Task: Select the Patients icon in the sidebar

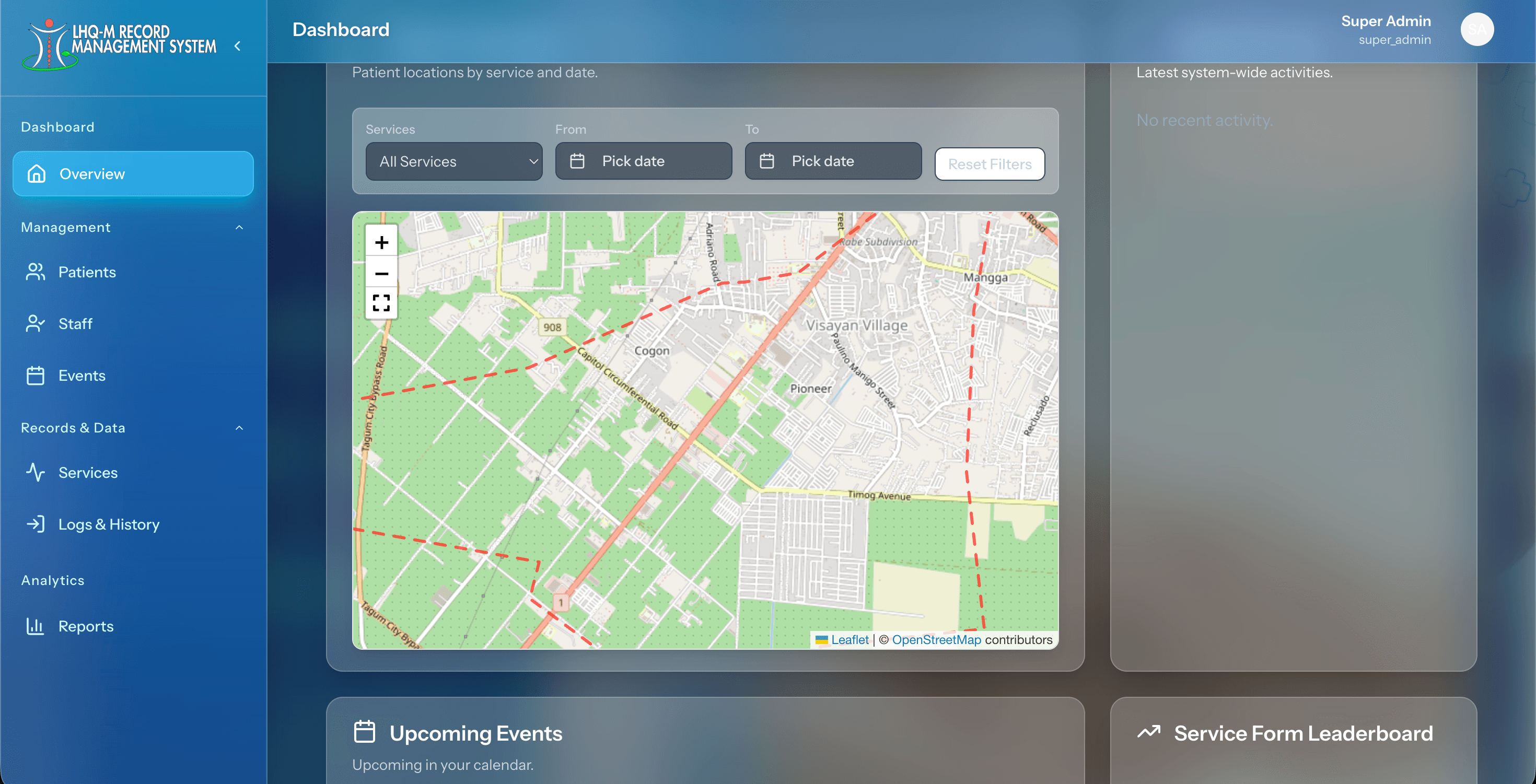Action: (35, 272)
